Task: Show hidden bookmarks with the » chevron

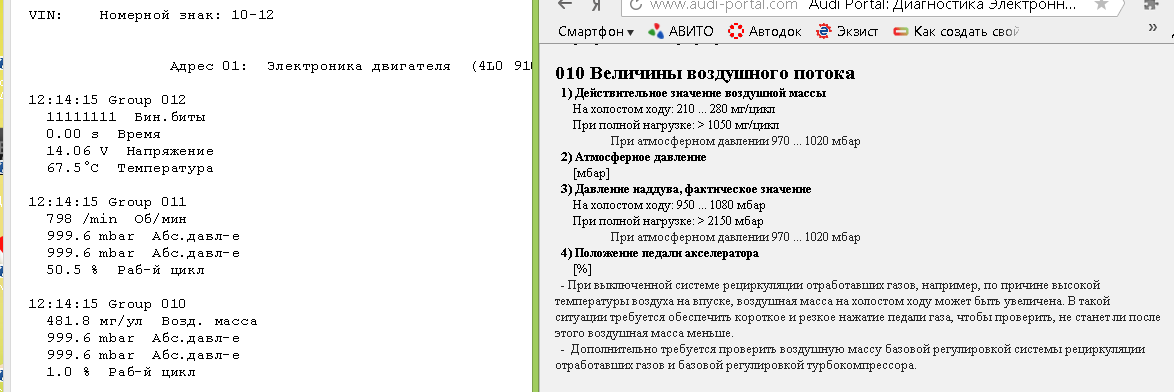Action: point(1152,28)
